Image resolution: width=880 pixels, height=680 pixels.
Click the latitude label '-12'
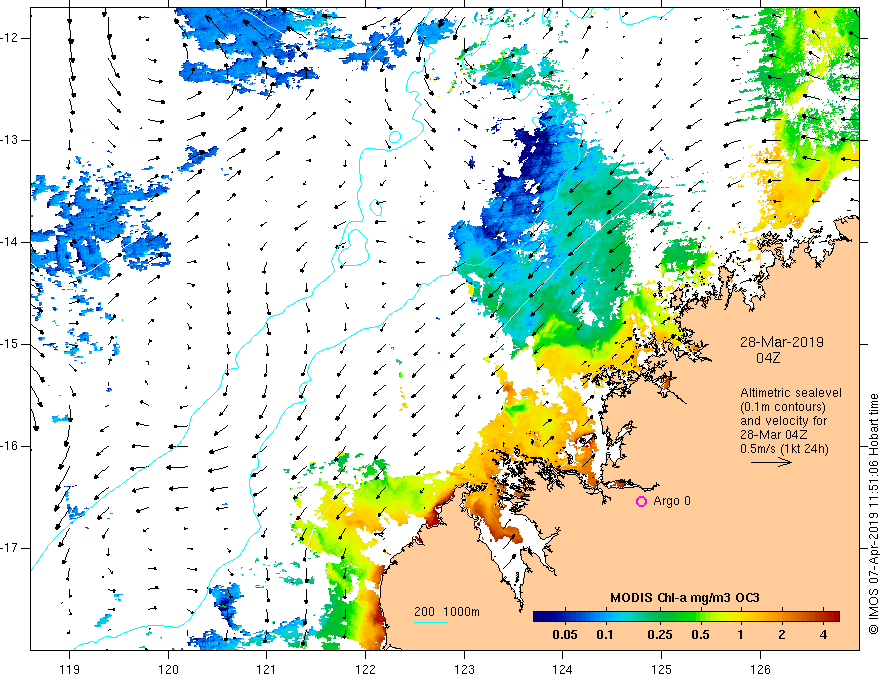pos(11,38)
